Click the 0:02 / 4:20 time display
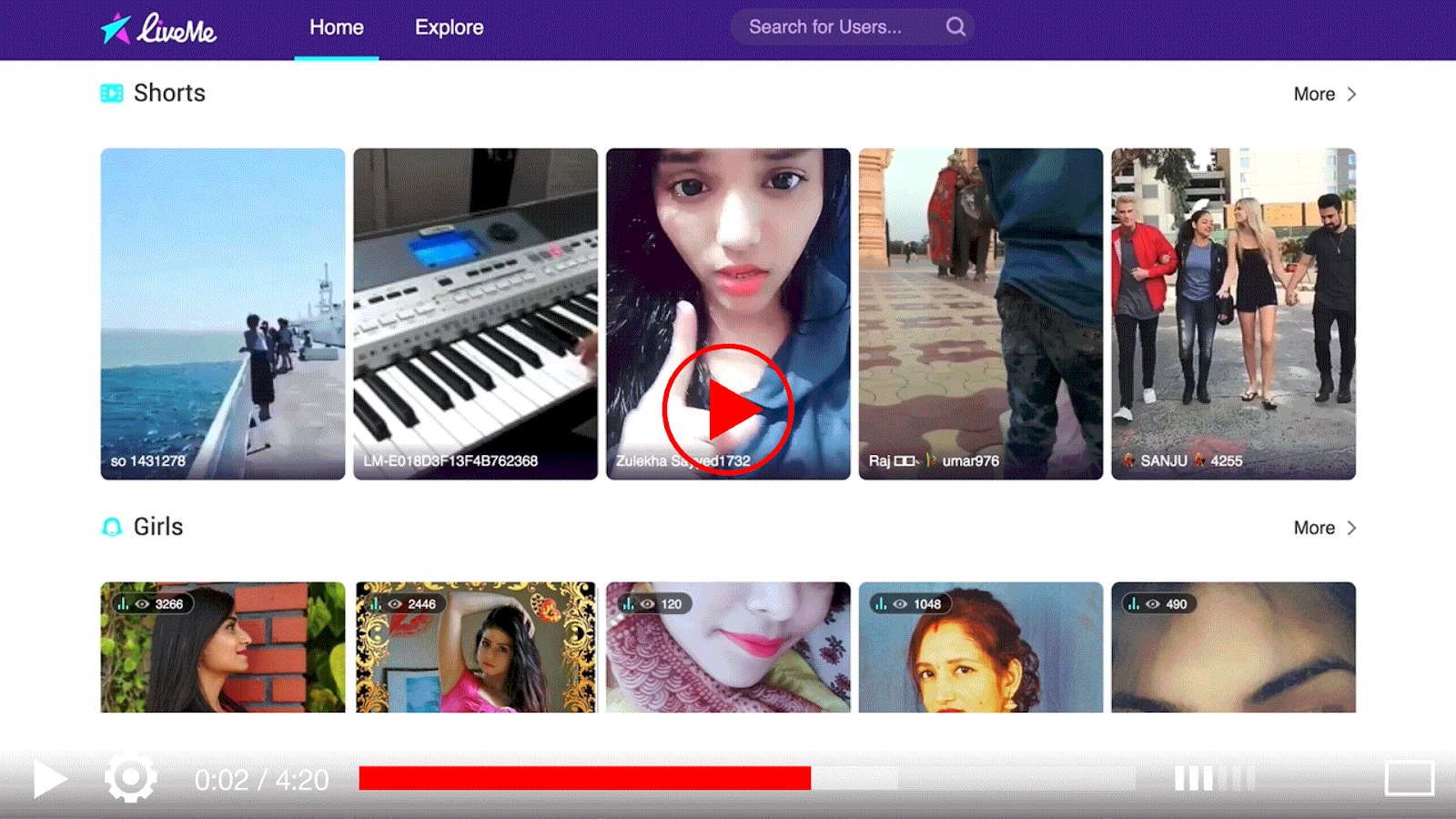Image resolution: width=1456 pixels, height=819 pixels. (261, 780)
